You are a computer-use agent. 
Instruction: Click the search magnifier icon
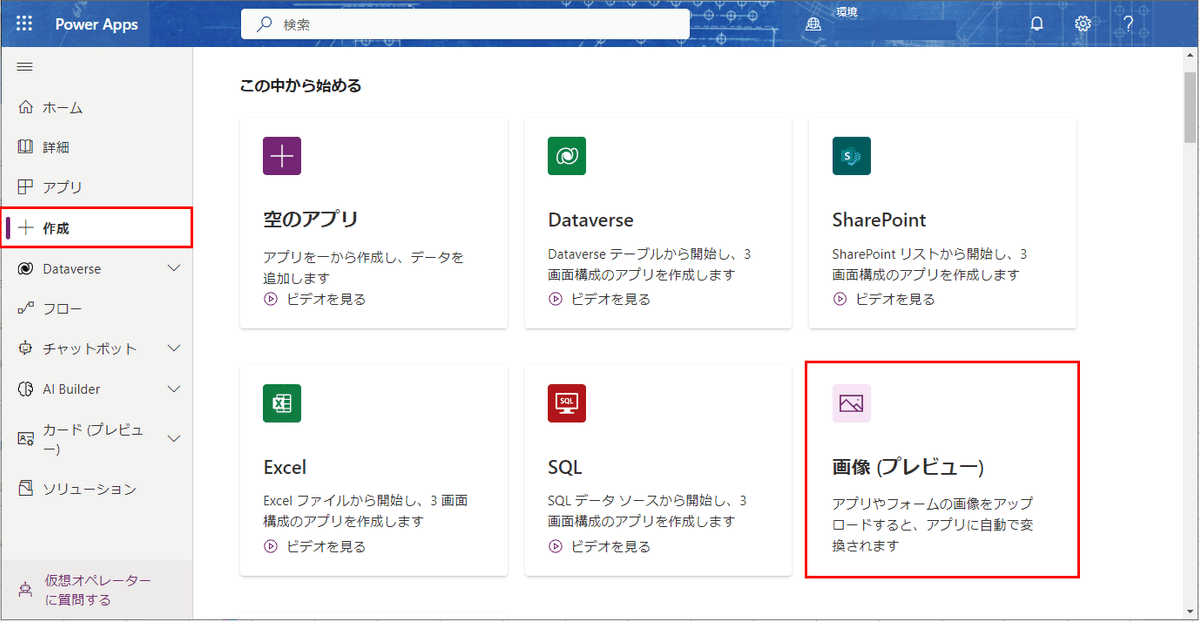coord(264,24)
